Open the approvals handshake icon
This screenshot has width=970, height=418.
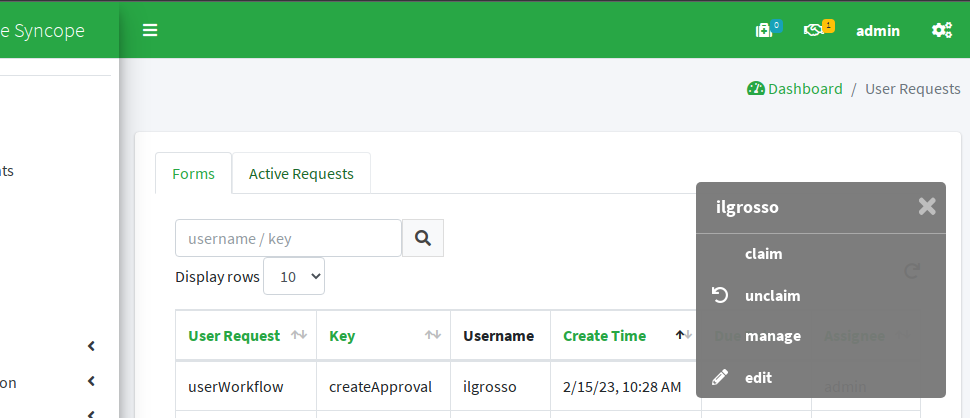pos(813,30)
